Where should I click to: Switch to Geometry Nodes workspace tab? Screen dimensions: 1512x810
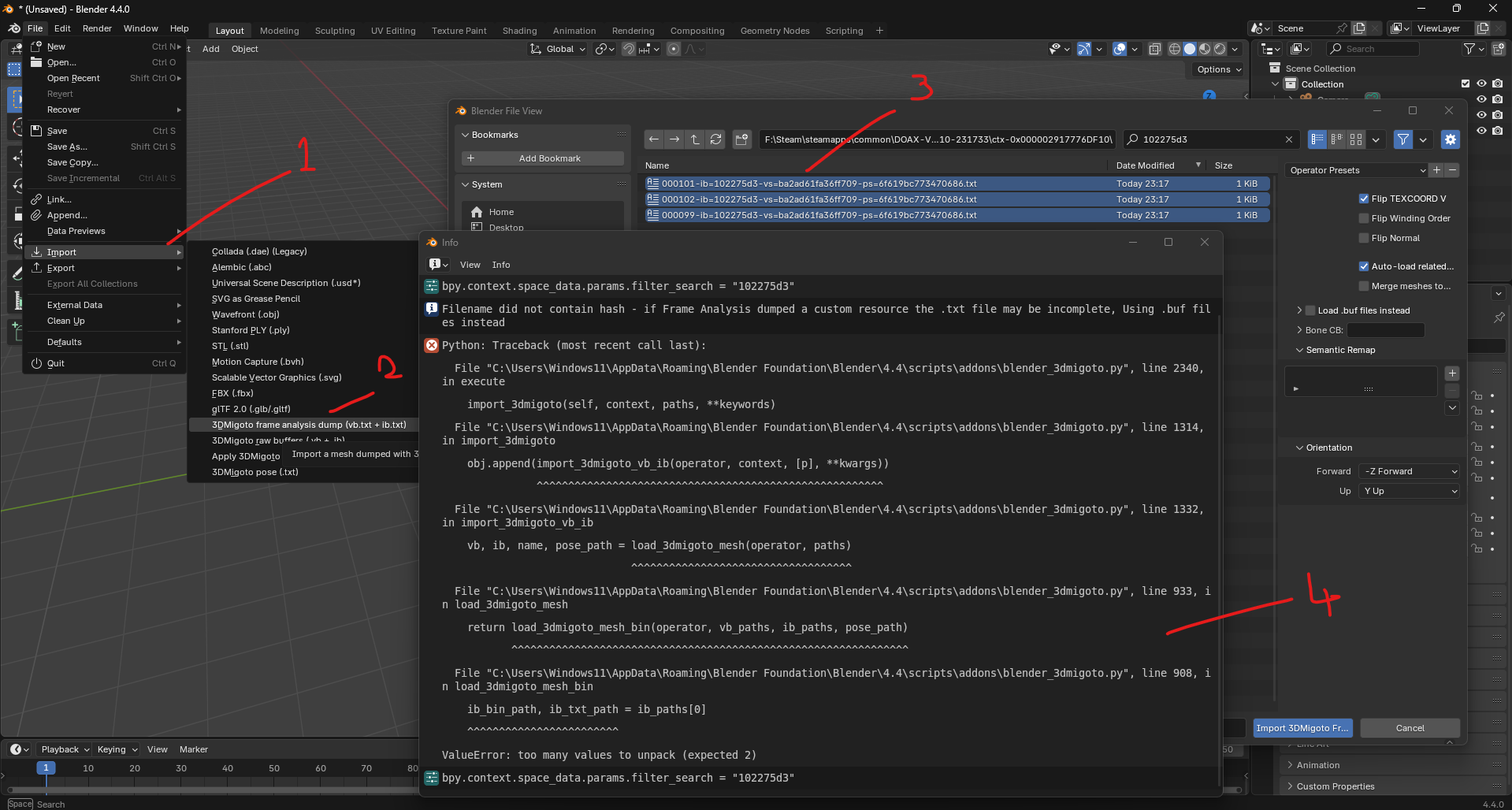tap(775, 31)
